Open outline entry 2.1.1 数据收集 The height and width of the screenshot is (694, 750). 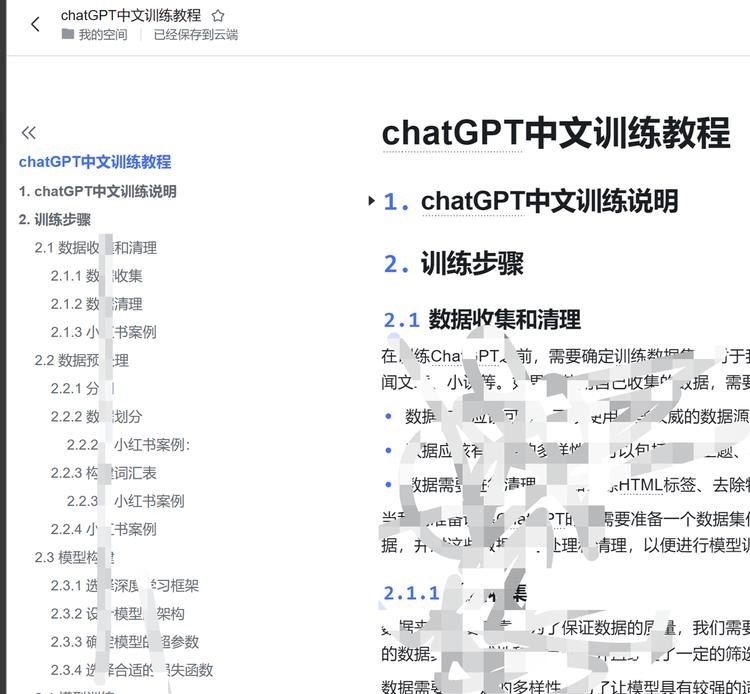click(x=97, y=276)
